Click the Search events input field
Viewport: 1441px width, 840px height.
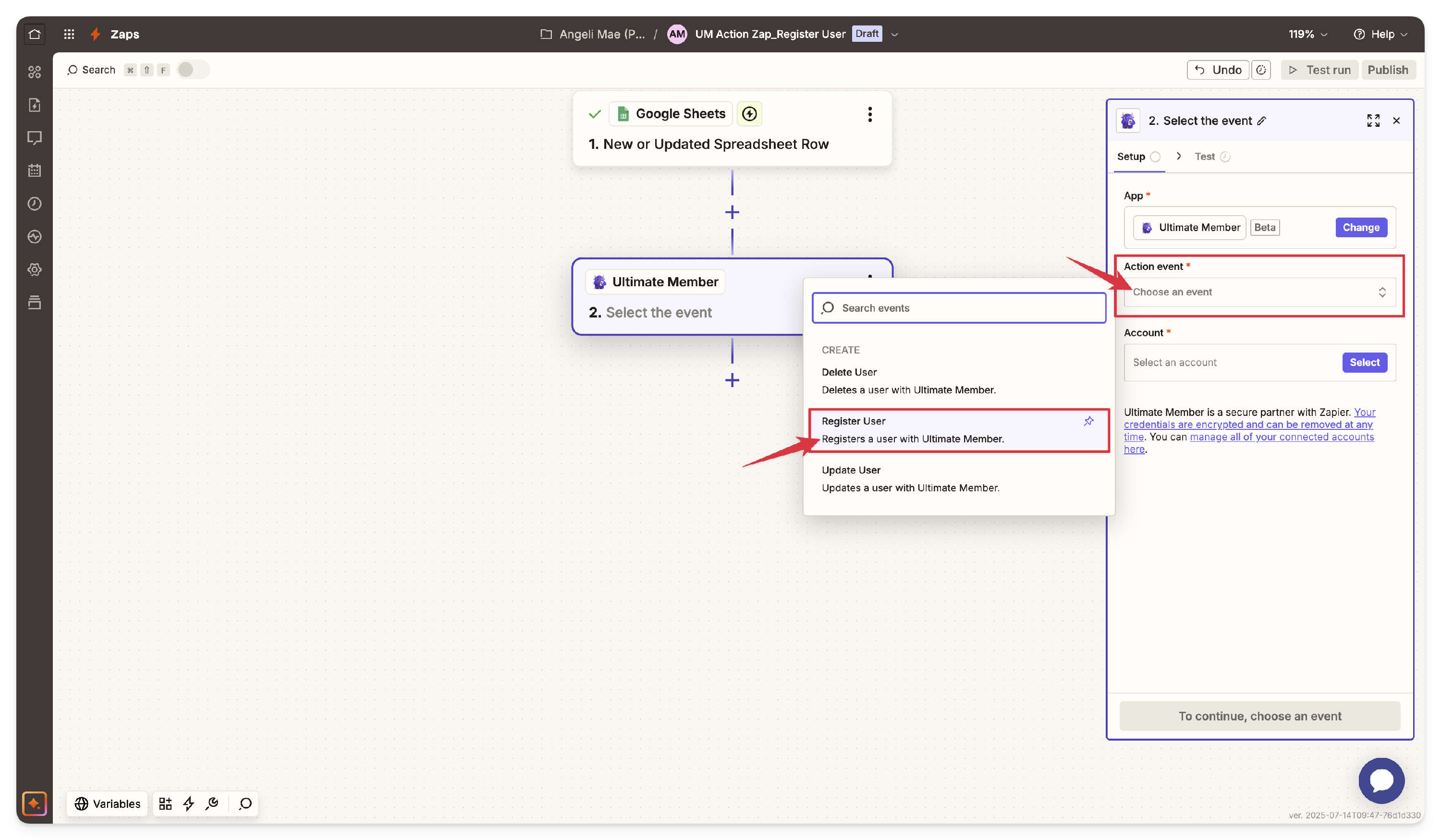(958, 308)
